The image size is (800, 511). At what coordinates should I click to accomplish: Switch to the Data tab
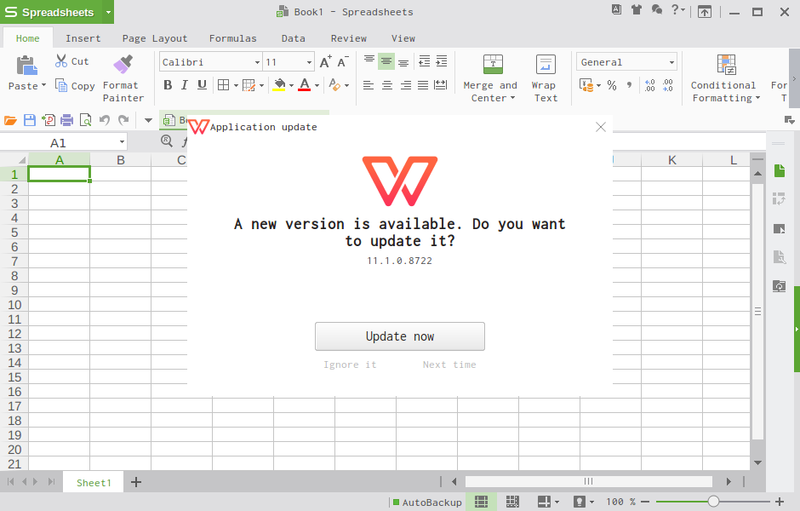click(x=293, y=38)
